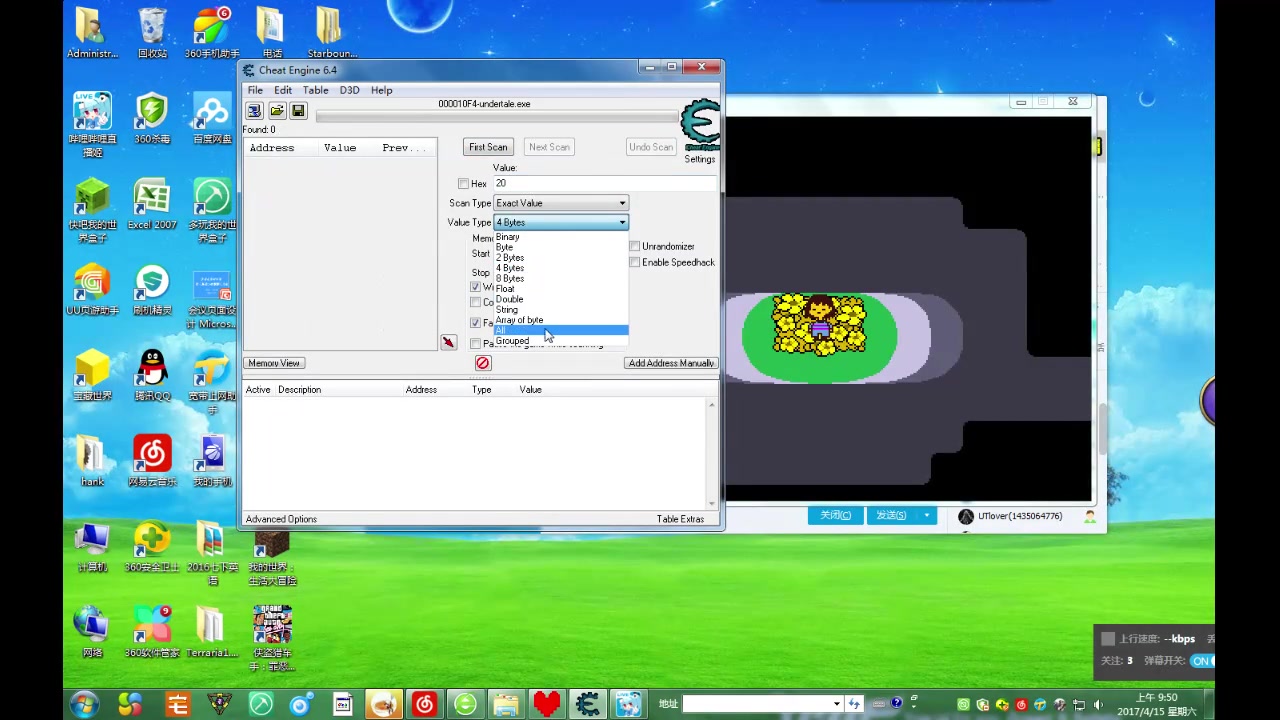Open the Recycle Bin desktop icon
The height and width of the screenshot is (720, 1280).
(152, 34)
